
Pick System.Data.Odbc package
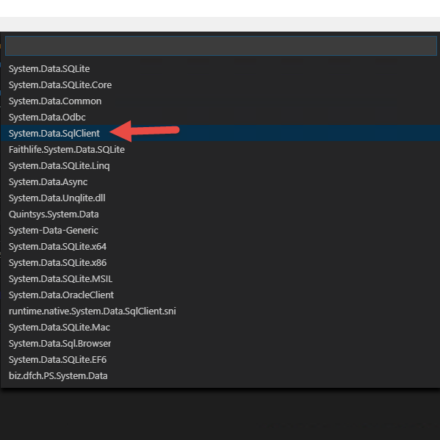(220, 117)
